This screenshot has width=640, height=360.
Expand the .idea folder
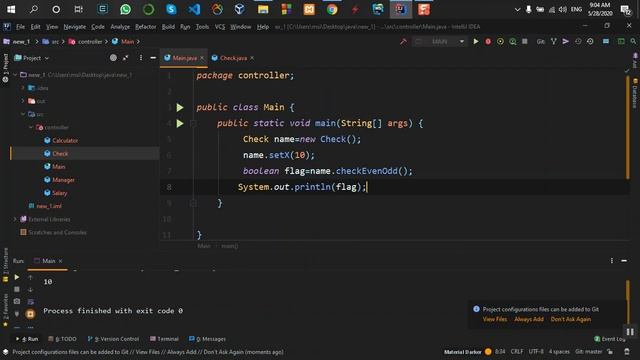23,88
